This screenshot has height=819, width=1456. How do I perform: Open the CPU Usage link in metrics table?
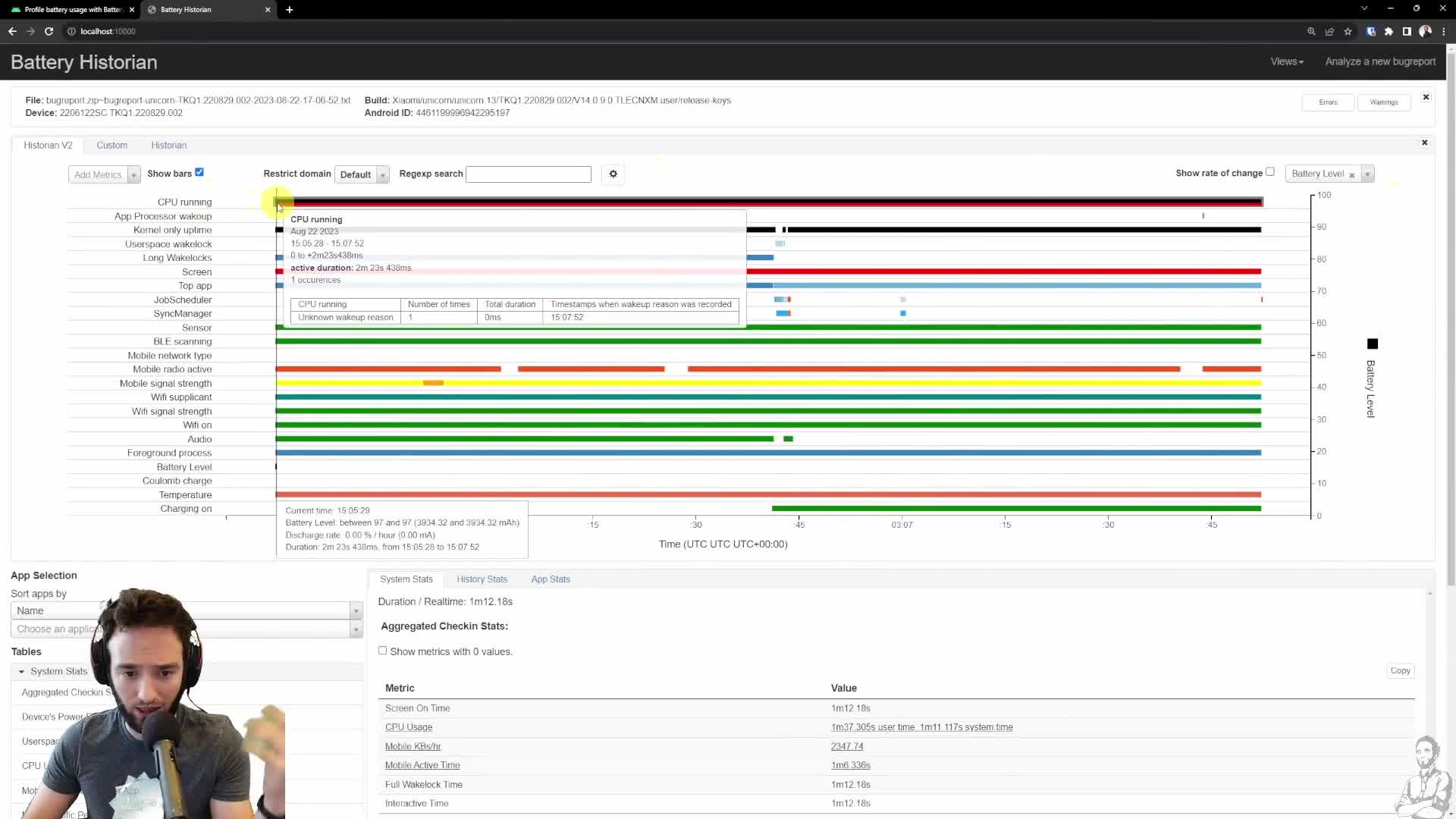408,726
